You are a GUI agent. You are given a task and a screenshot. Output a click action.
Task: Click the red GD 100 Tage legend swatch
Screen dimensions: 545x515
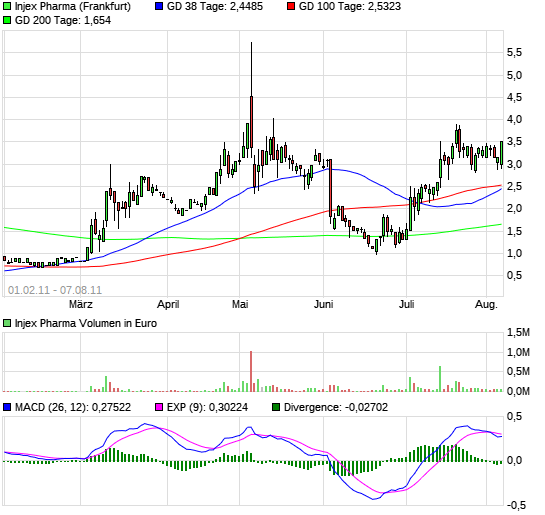(291, 6)
